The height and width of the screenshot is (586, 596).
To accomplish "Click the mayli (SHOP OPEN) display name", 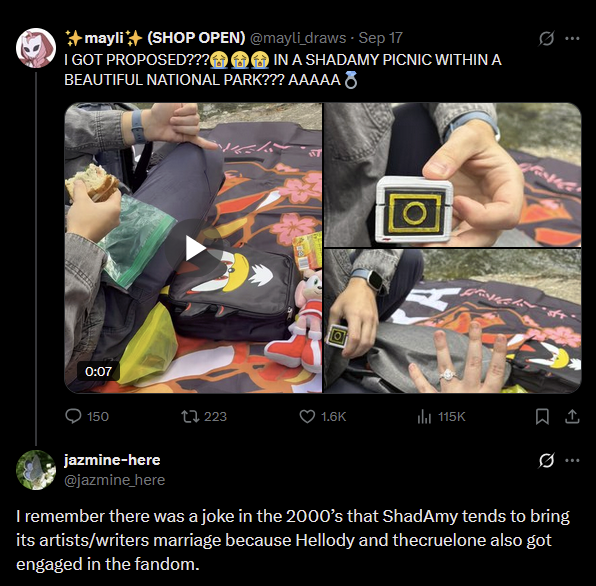I will pos(155,38).
